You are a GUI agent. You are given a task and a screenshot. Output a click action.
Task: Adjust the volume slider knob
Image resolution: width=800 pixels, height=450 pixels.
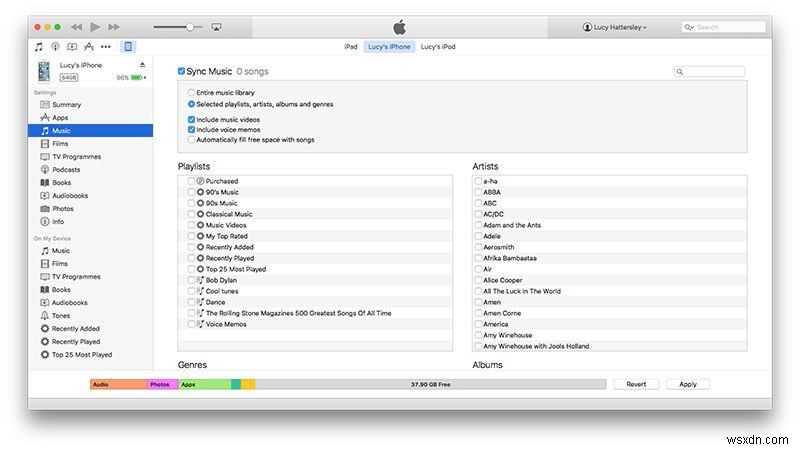point(190,27)
